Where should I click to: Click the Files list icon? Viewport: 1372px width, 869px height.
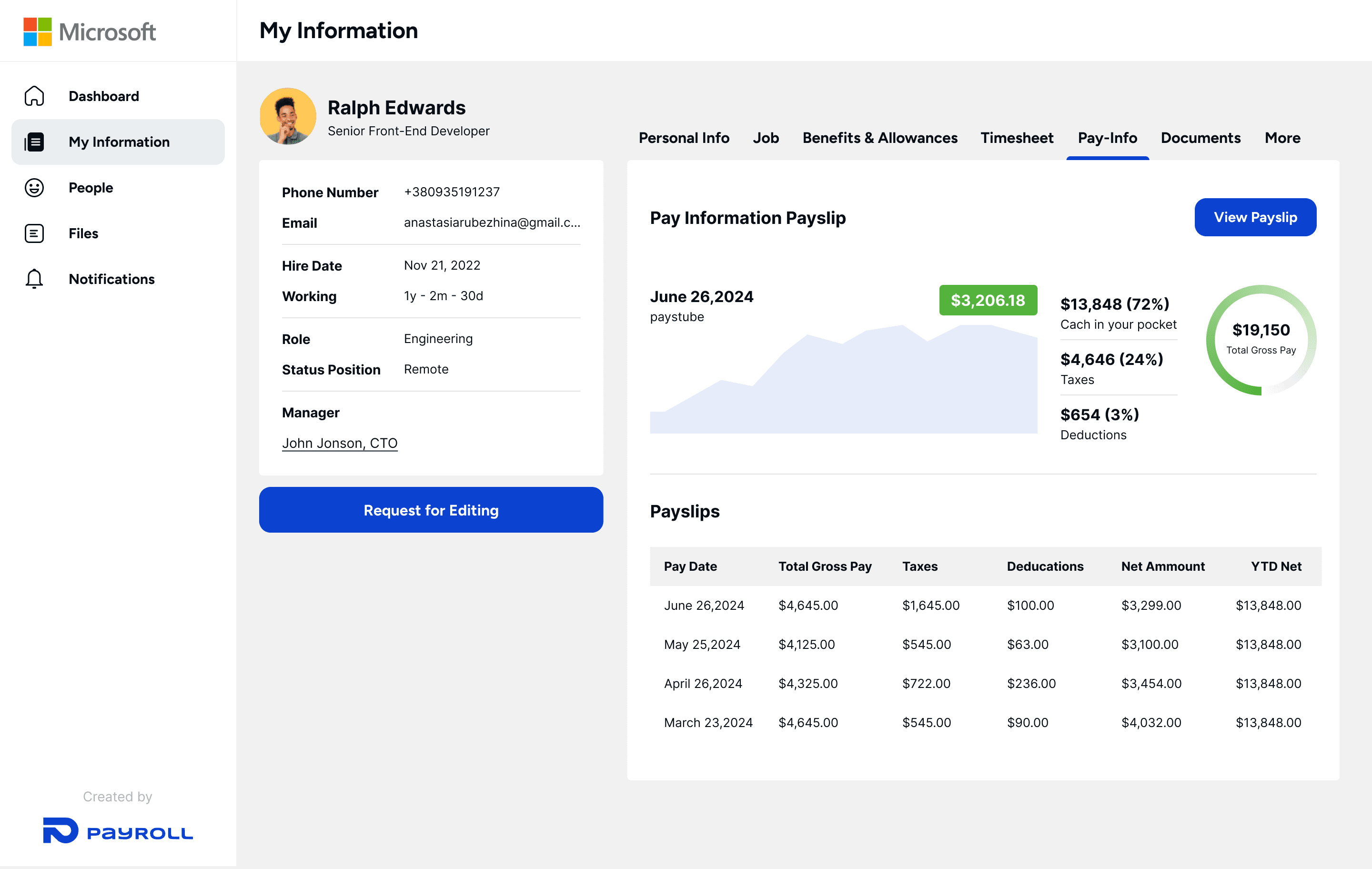pos(34,233)
